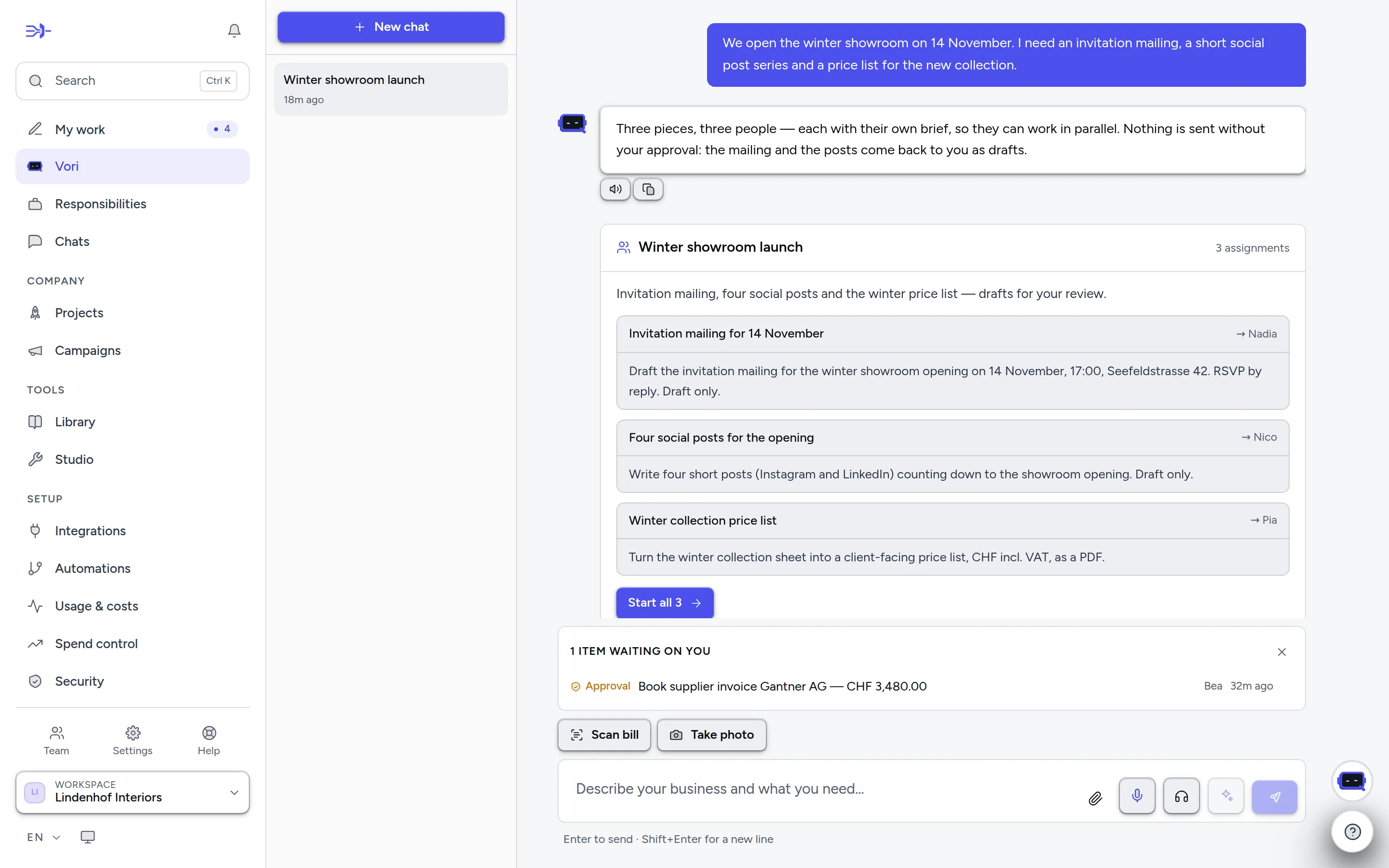1389x868 pixels.
Task: Open Chats in the sidebar
Action: pos(133,242)
